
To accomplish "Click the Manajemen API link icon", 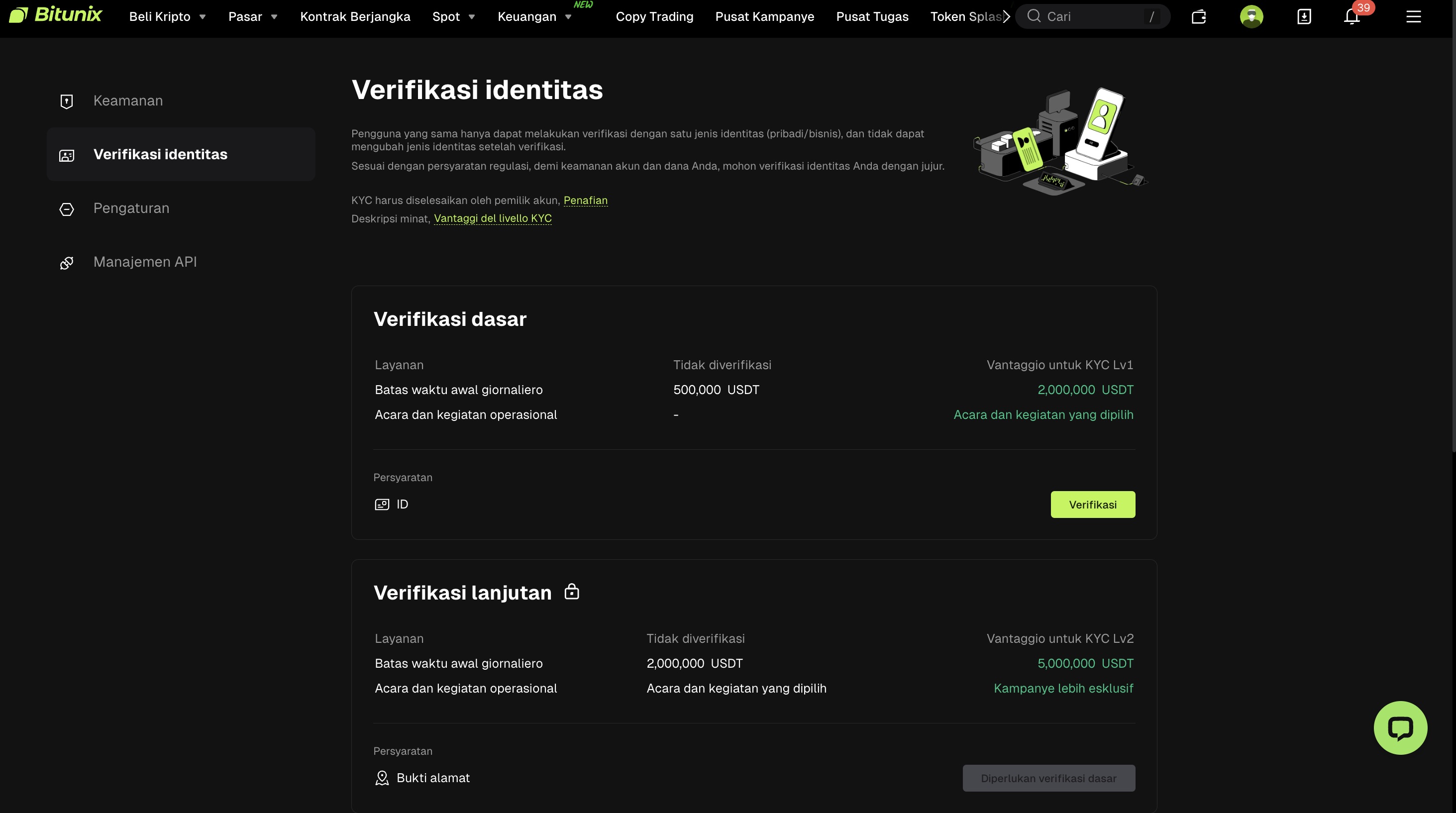I will point(67,262).
